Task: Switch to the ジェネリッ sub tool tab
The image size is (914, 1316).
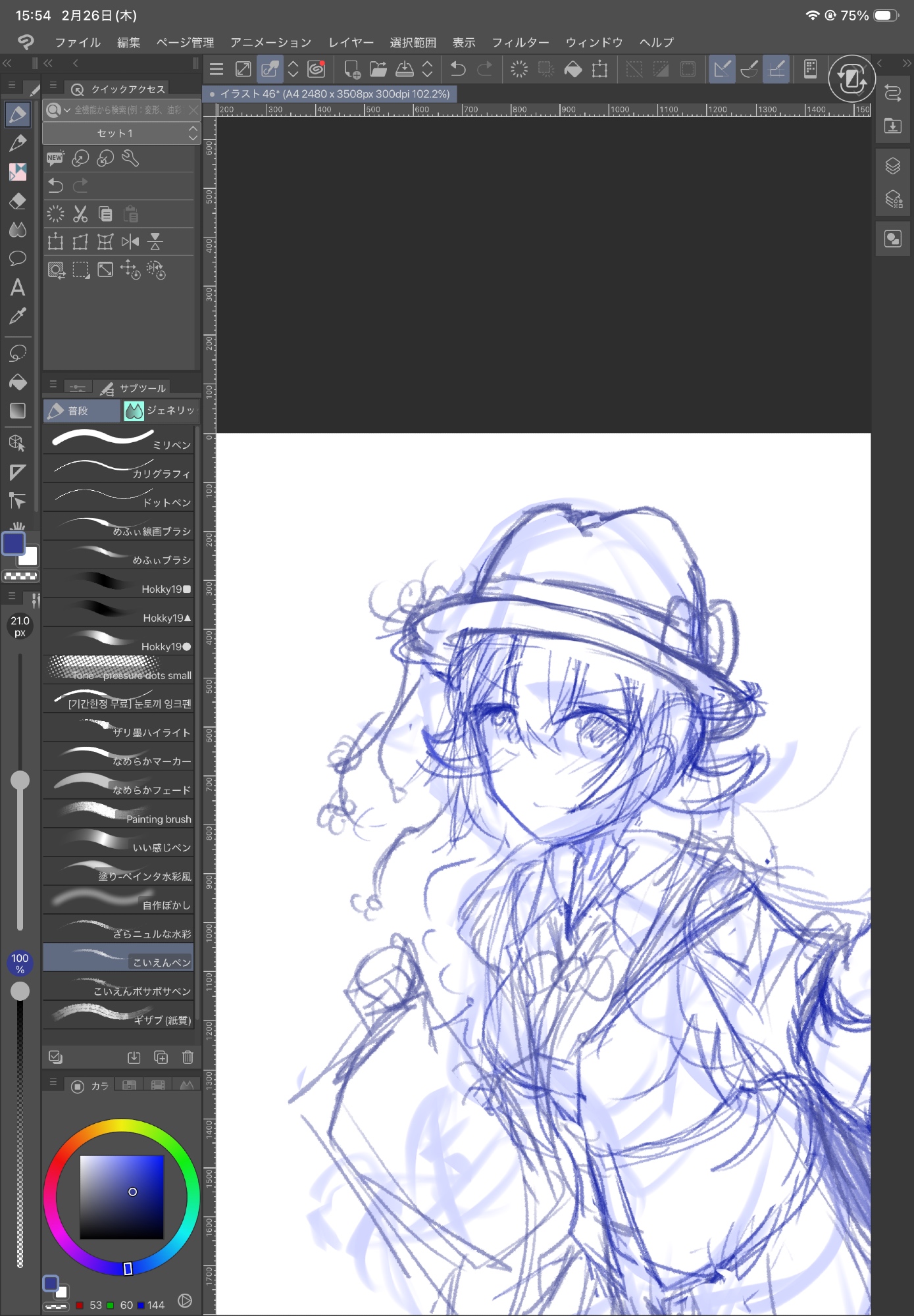Action: 161,411
